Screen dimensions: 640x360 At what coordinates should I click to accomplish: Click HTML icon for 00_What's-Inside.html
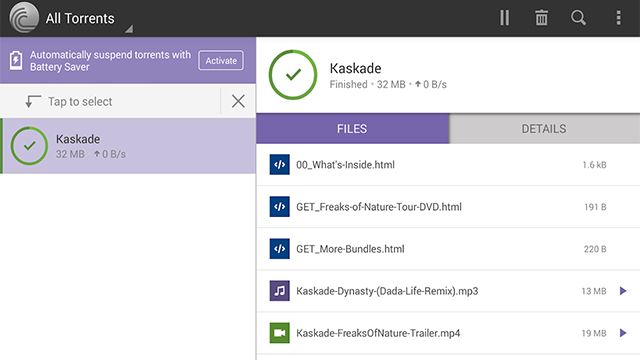[280, 164]
